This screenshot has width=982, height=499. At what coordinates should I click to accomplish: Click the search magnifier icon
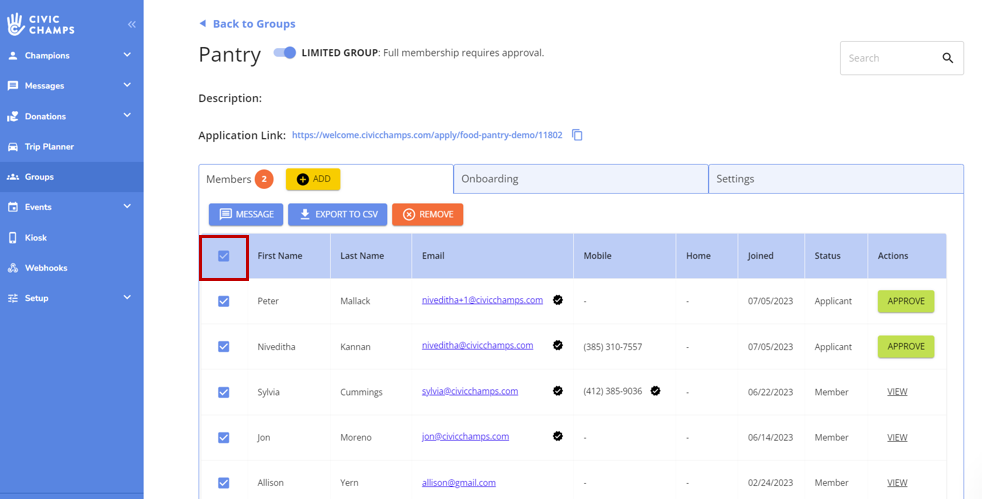(x=947, y=58)
